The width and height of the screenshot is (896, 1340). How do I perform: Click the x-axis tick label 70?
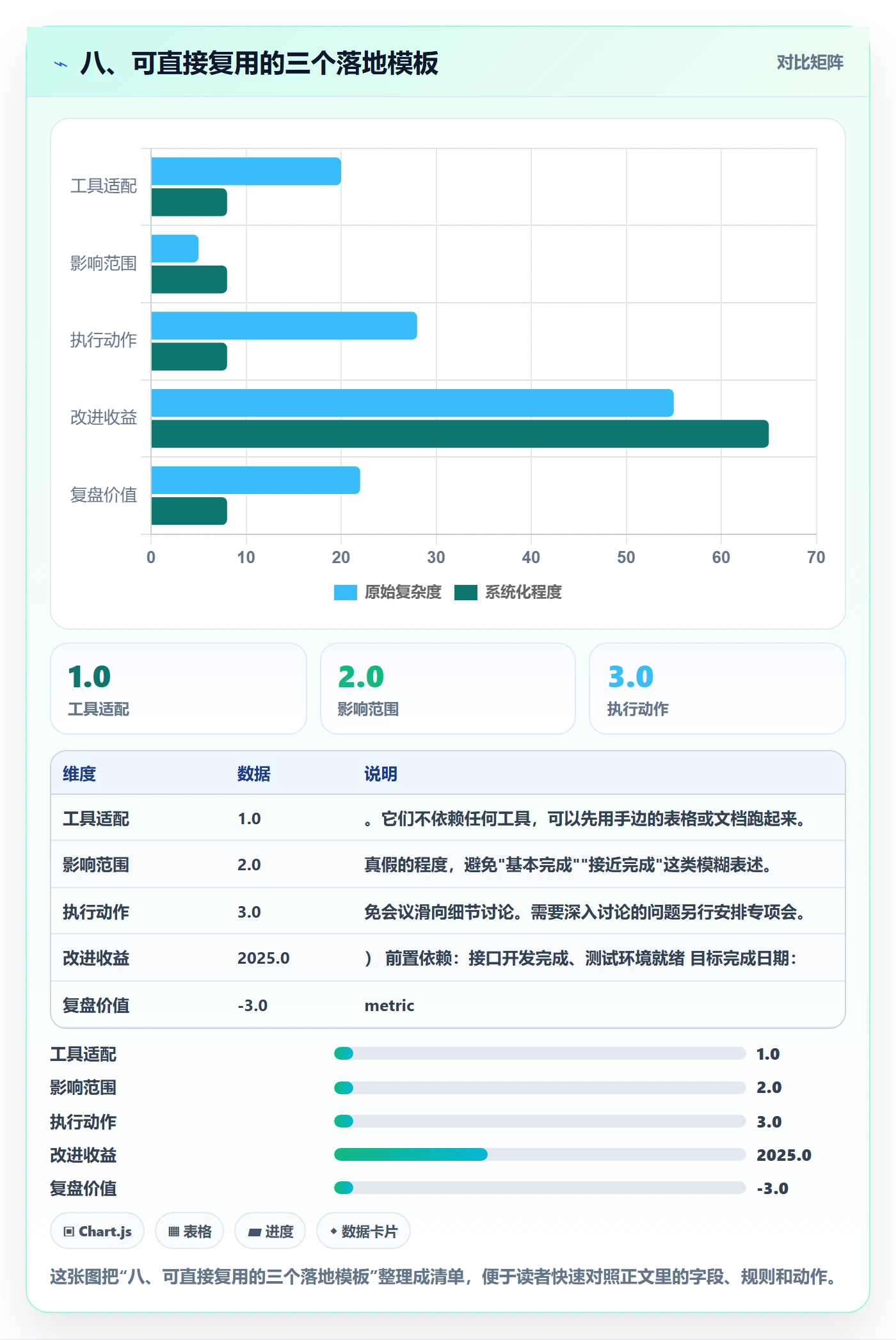pyautogui.click(x=816, y=557)
